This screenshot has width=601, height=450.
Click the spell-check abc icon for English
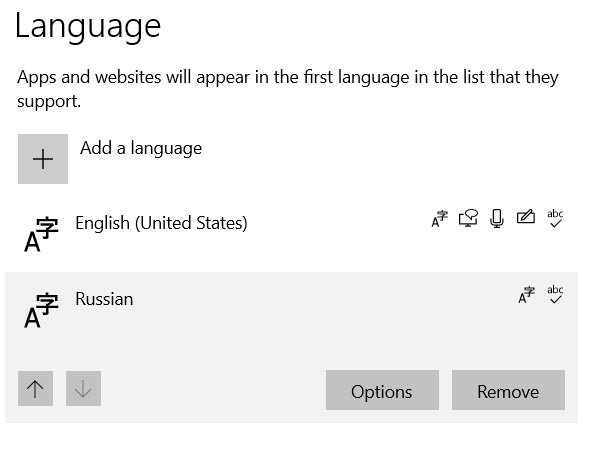tap(555, 218)
